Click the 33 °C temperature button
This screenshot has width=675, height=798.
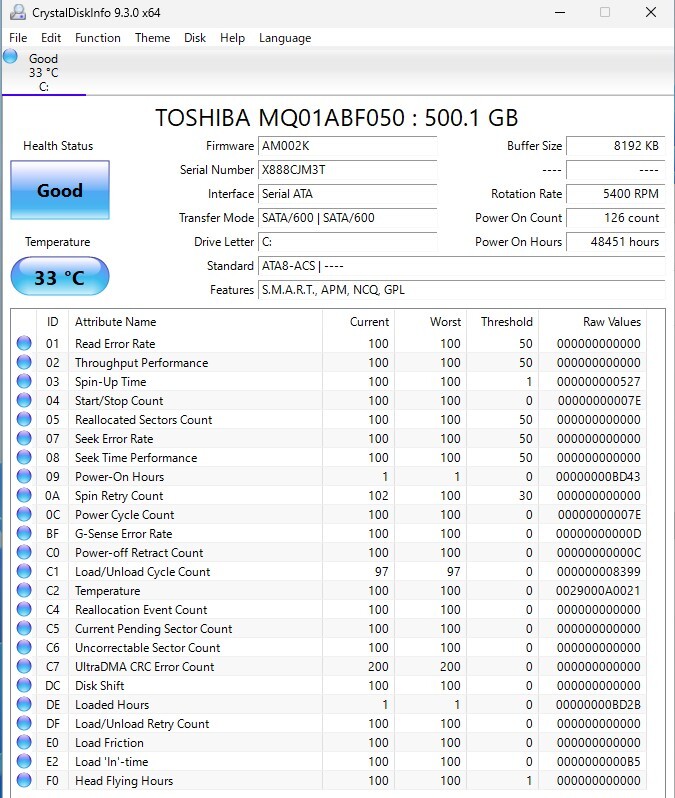click(60, 276)
